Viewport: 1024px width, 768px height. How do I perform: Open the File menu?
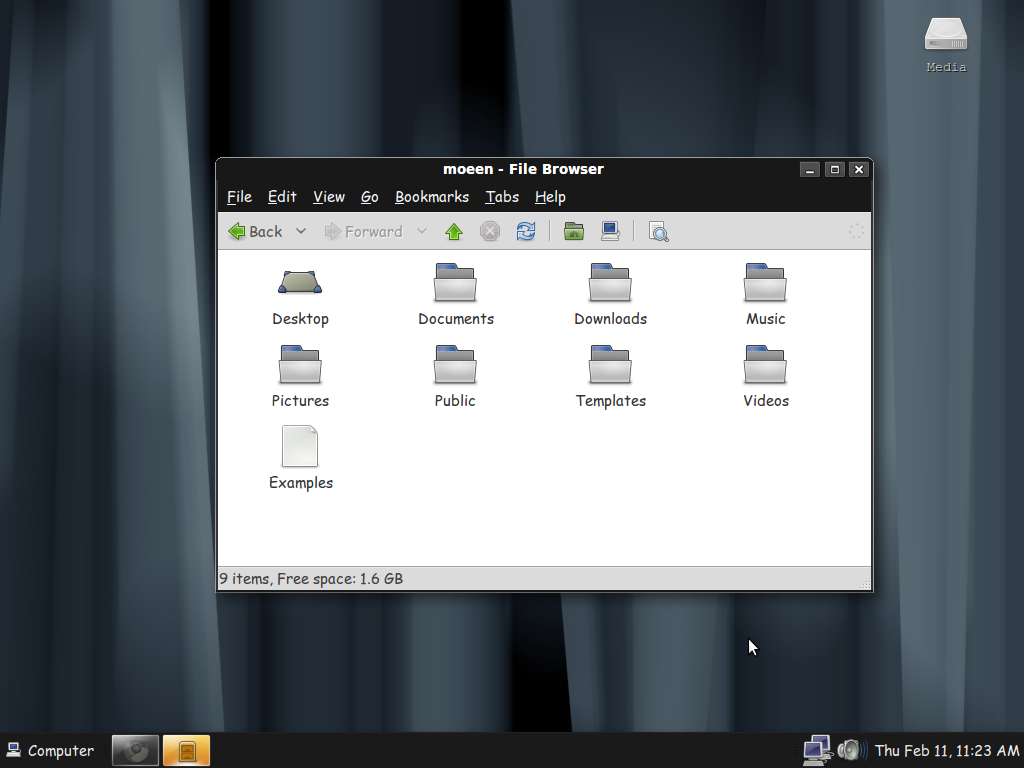[239, 197]
